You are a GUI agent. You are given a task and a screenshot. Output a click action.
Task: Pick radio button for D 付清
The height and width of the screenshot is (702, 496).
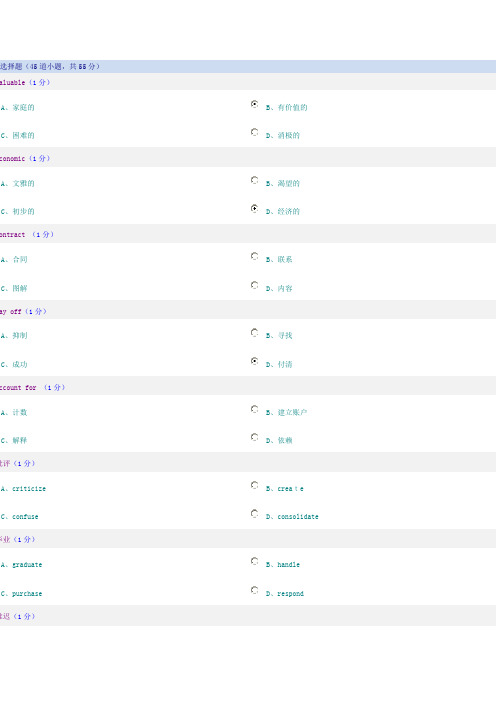[x=254, y=361]
